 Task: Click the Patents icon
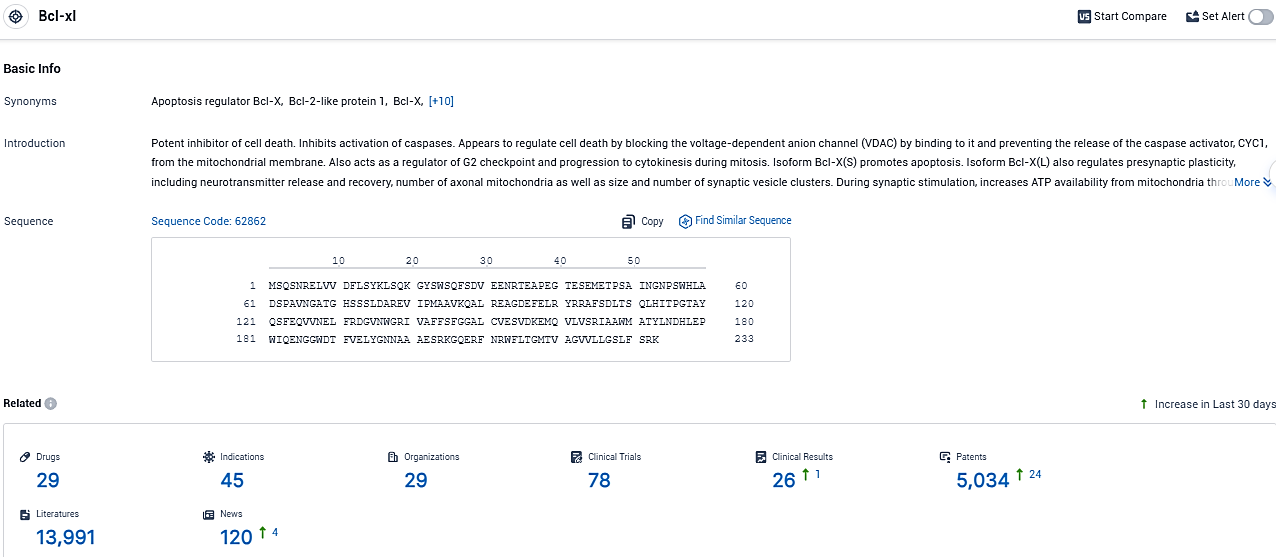tap(945, 457)
